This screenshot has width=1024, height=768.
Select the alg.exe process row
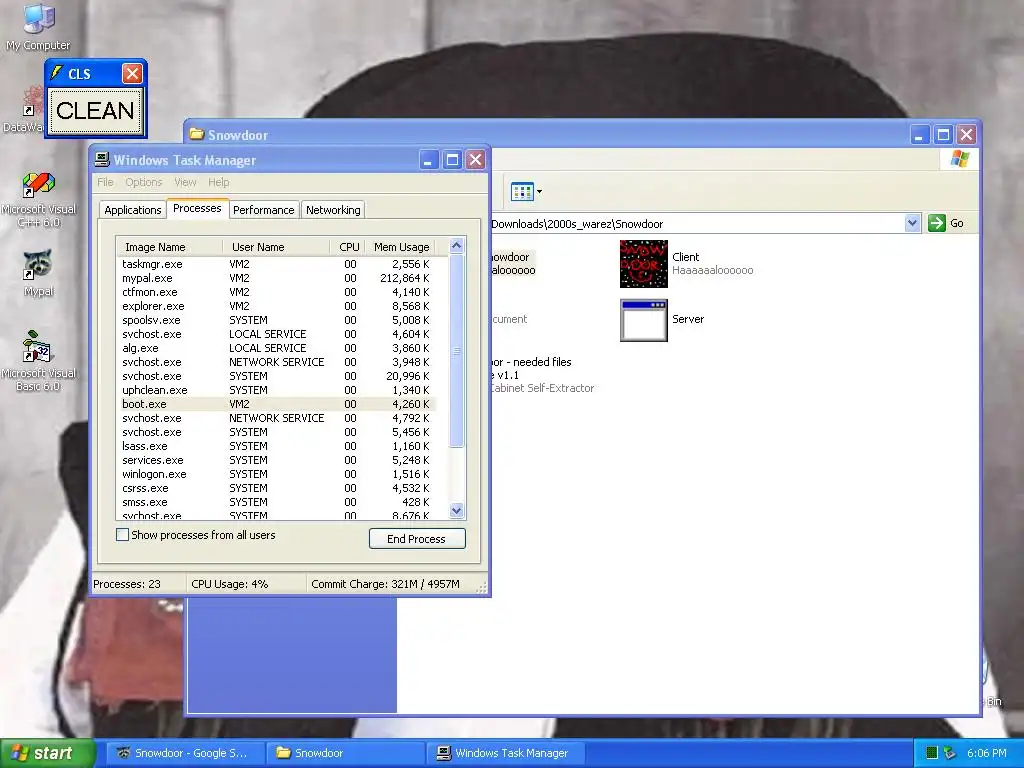276,348
